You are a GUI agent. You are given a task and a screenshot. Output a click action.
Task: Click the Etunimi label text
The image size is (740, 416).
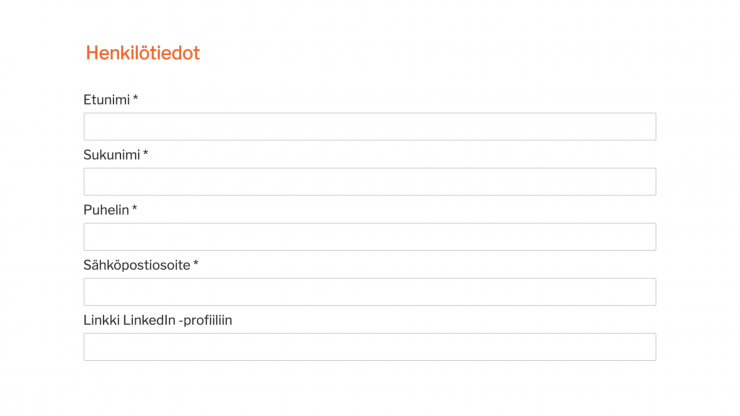point(107,100)
